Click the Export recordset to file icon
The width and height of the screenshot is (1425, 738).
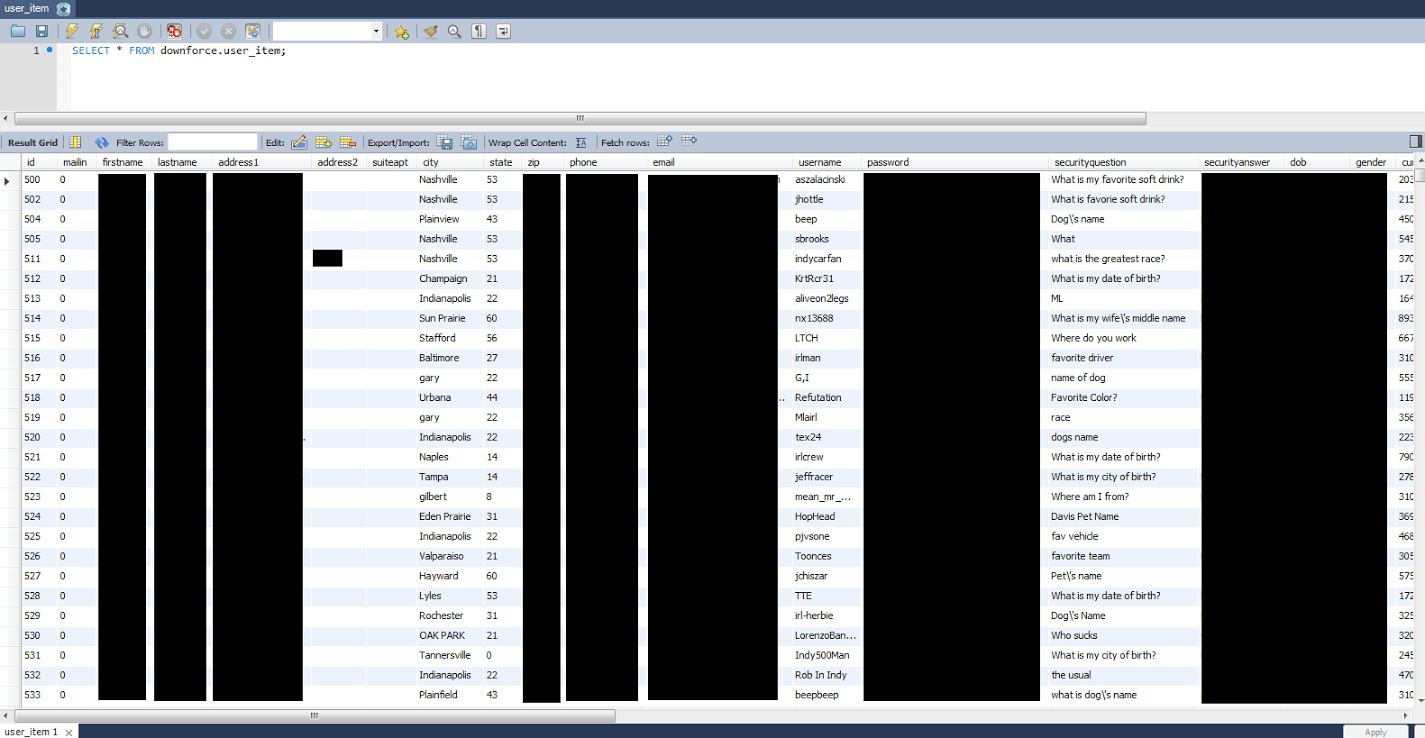click(445, 143)
